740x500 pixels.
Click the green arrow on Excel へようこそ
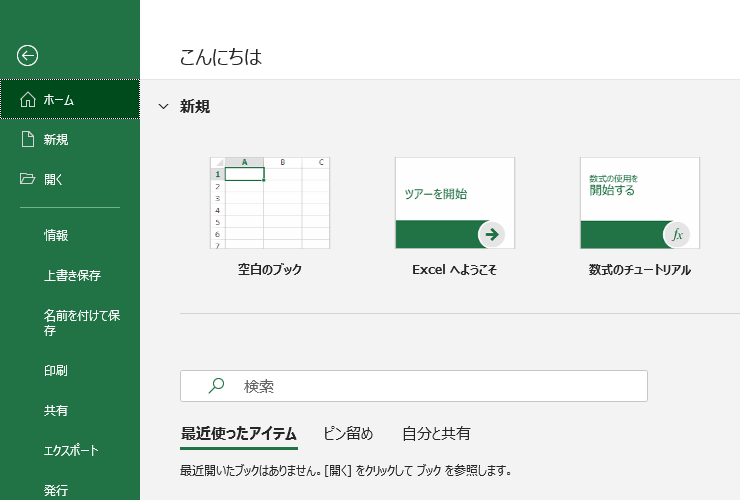click(x=492, y=235)
